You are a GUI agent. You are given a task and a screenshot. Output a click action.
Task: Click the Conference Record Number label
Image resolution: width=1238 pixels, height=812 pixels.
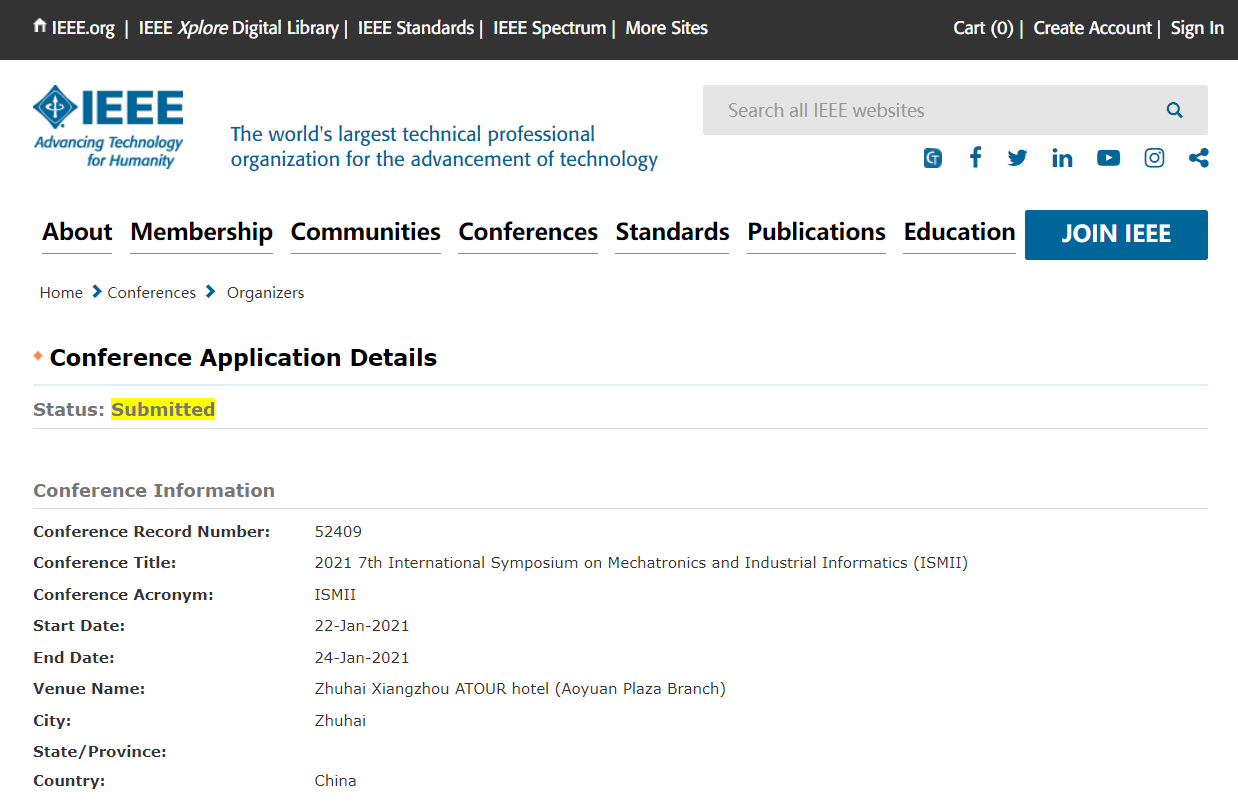coord(151,532)
